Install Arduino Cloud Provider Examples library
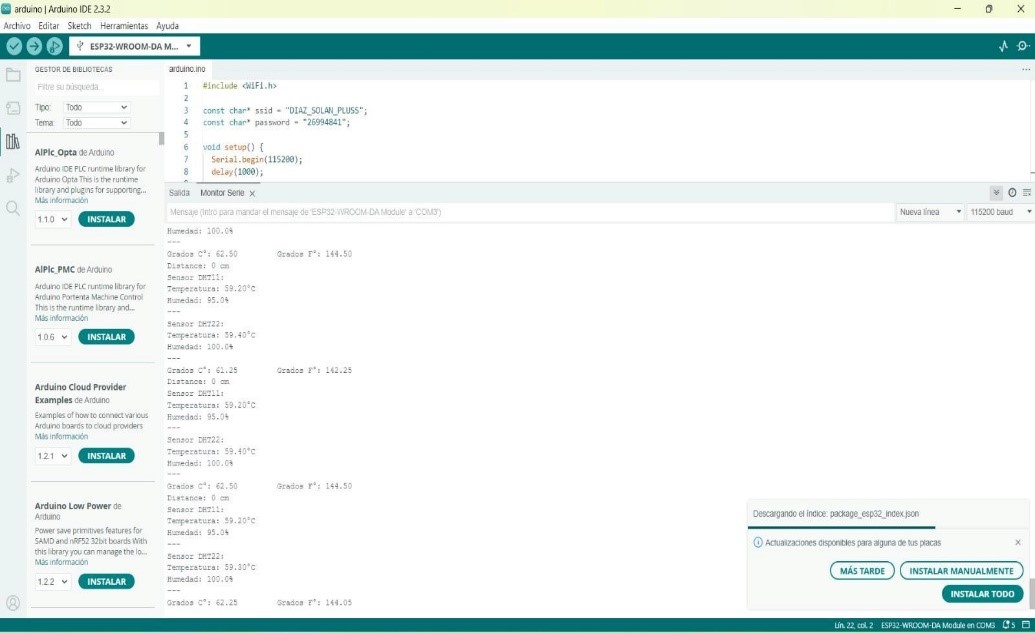The image size is (1035, 633). [106, 456]
